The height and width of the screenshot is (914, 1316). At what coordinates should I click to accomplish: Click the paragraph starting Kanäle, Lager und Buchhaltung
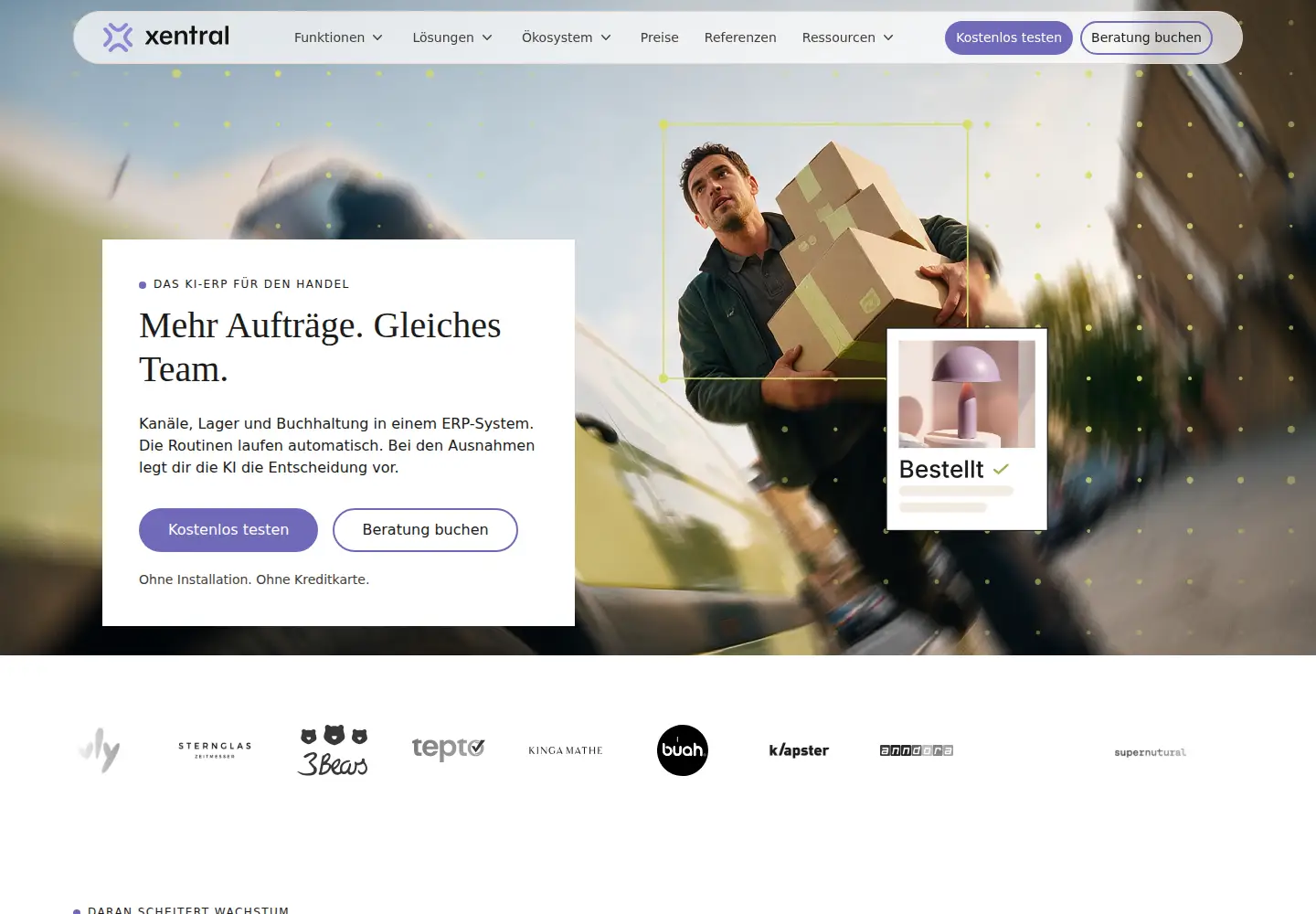tap(336, 445)
